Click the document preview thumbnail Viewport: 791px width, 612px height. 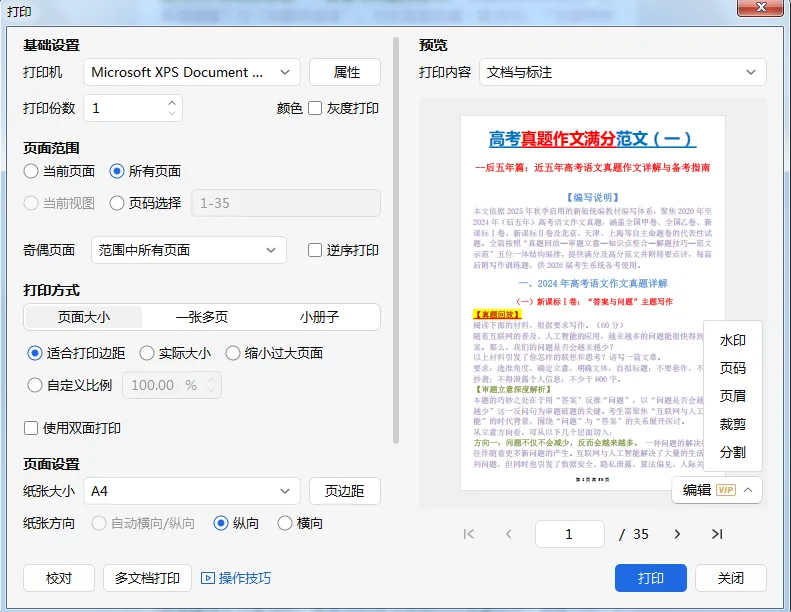[x=593, y=303]
